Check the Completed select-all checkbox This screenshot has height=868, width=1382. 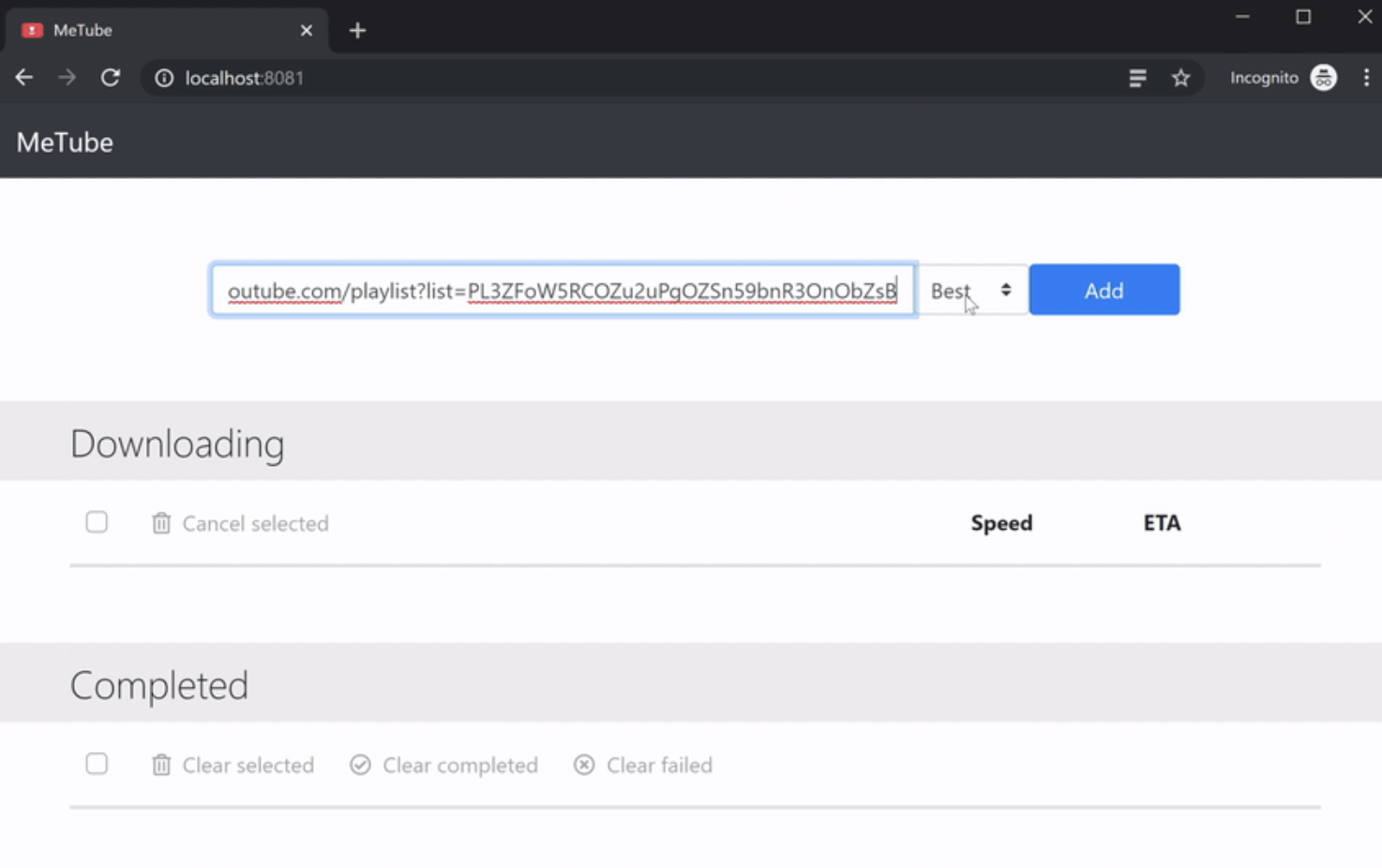(x=97, y=764)
